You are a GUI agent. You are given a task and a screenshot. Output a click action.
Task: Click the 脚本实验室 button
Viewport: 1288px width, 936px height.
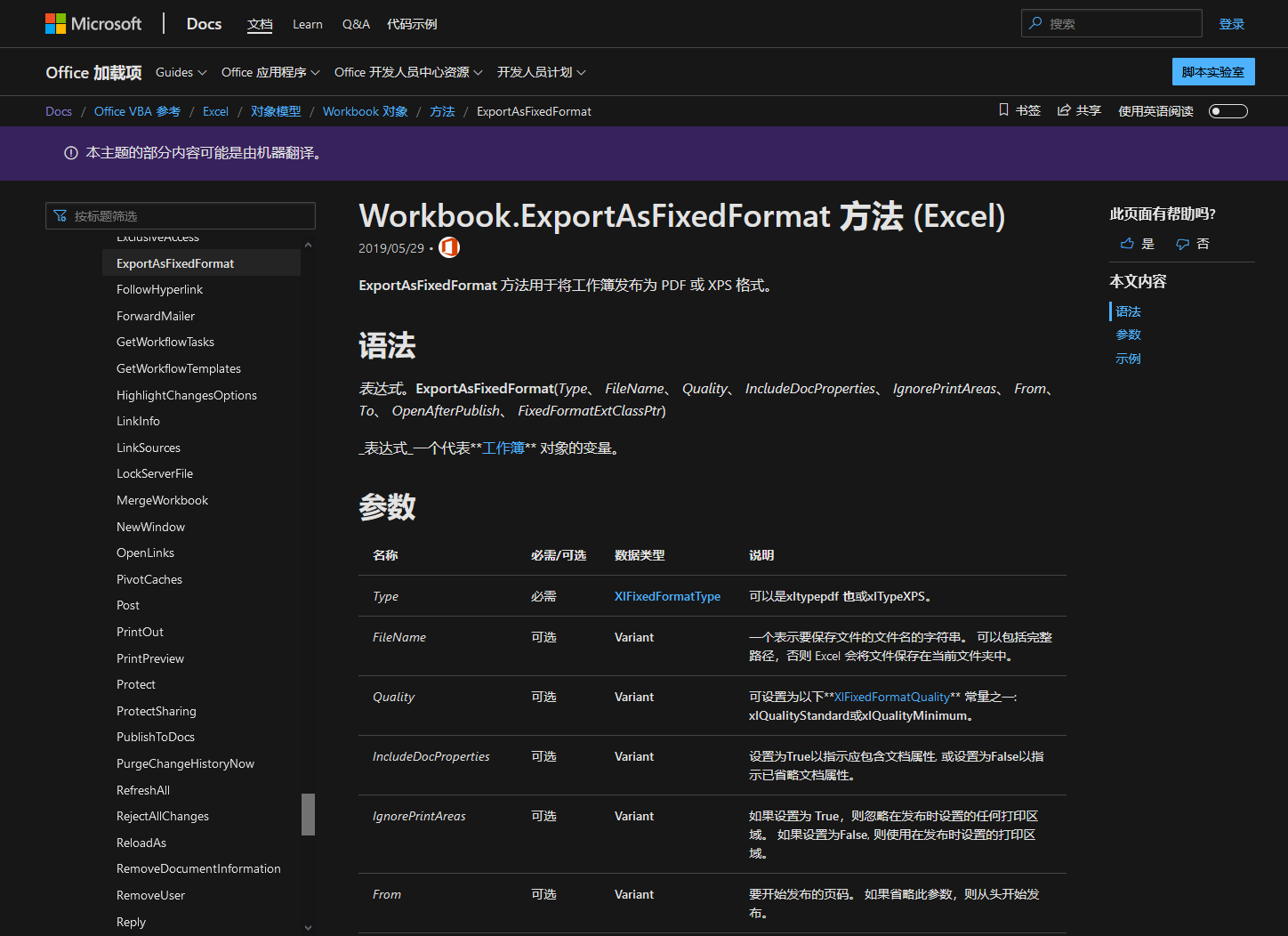[x=1213, y=72]
